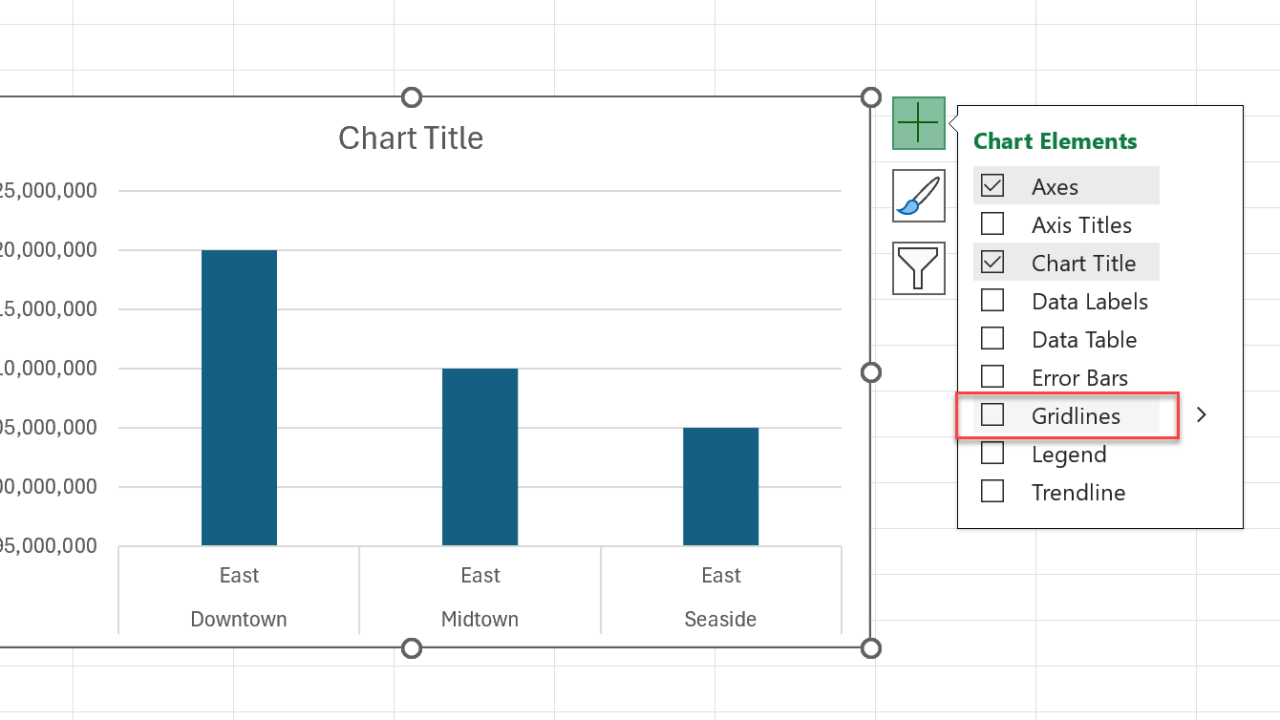Click the green Chart Elements plus button
Screen dimensions: 1280x720
click(x=918, y=123)
